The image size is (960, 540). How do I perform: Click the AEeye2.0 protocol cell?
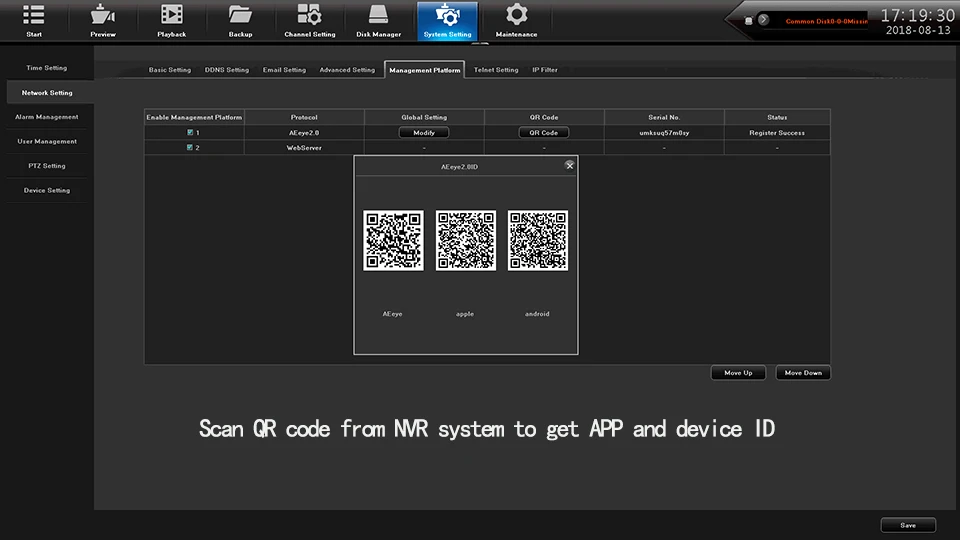pos(304,132)
